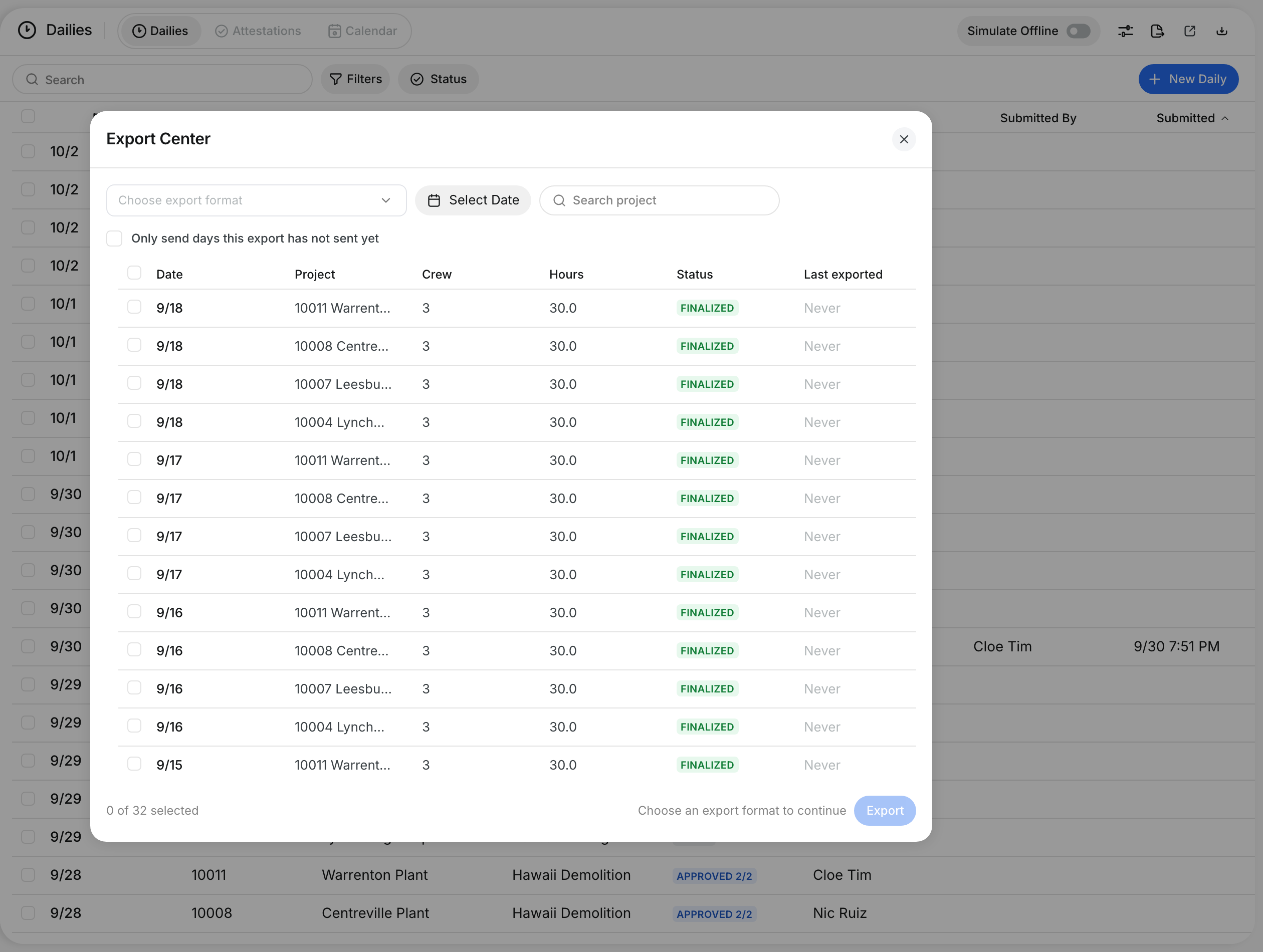Screen dimensions: 1263x952
Task: Click the New Daily button
Action: [1188, 79]
